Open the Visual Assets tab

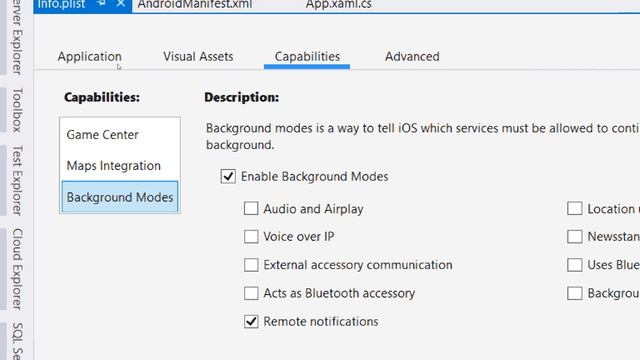(198, 56)
